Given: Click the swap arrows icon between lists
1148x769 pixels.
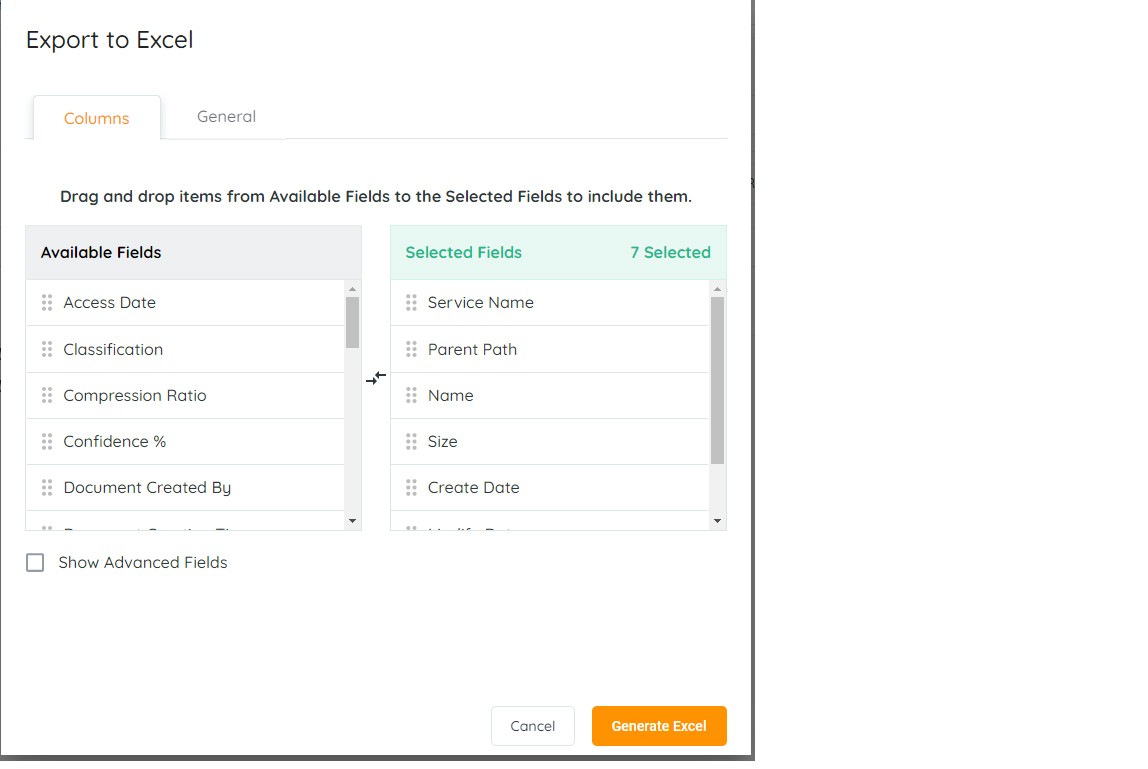Looking at the screenshot, I should [376, 378].
